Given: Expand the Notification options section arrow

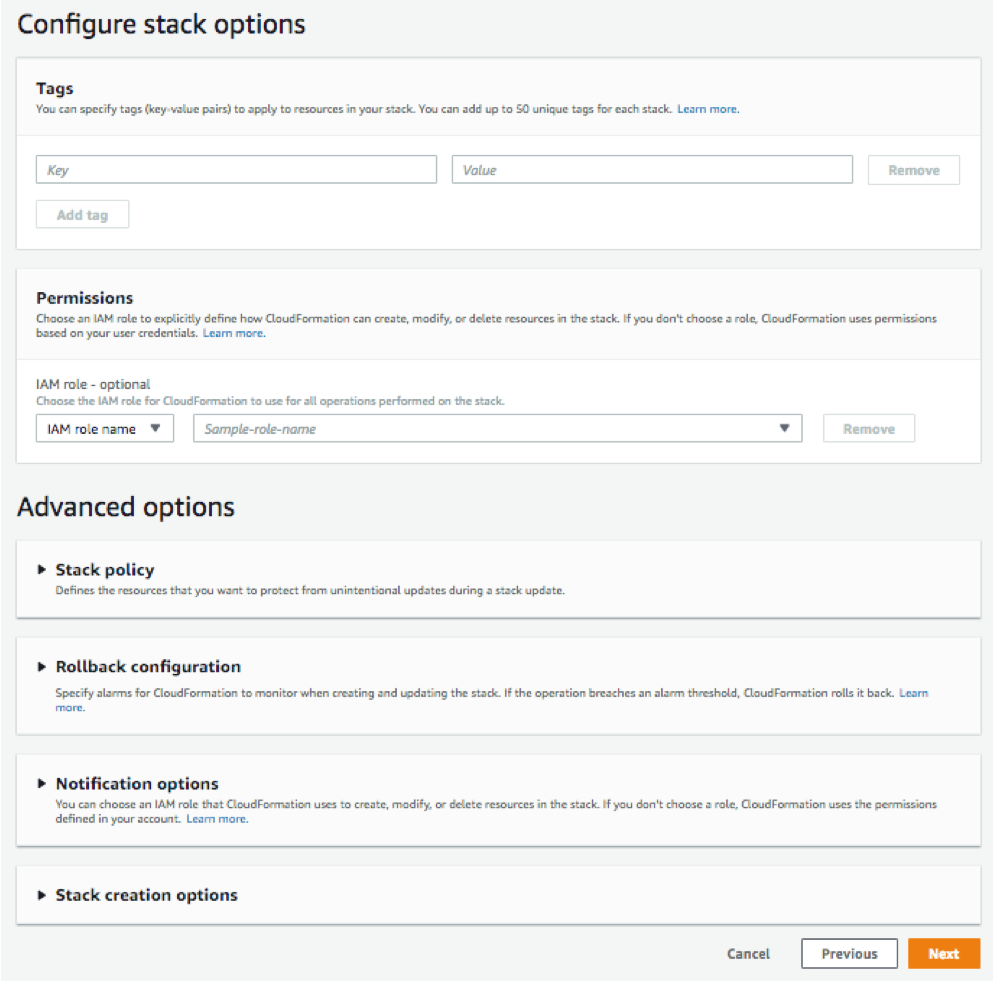Looking at the screenshot, I should pos(42,783).
